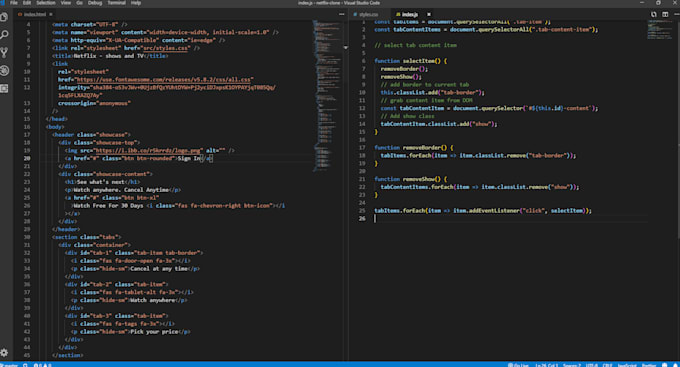Click the comment '// select tab content item'
Image resolution: width=680 pixels, height=367 pixels.
(415, 45)
